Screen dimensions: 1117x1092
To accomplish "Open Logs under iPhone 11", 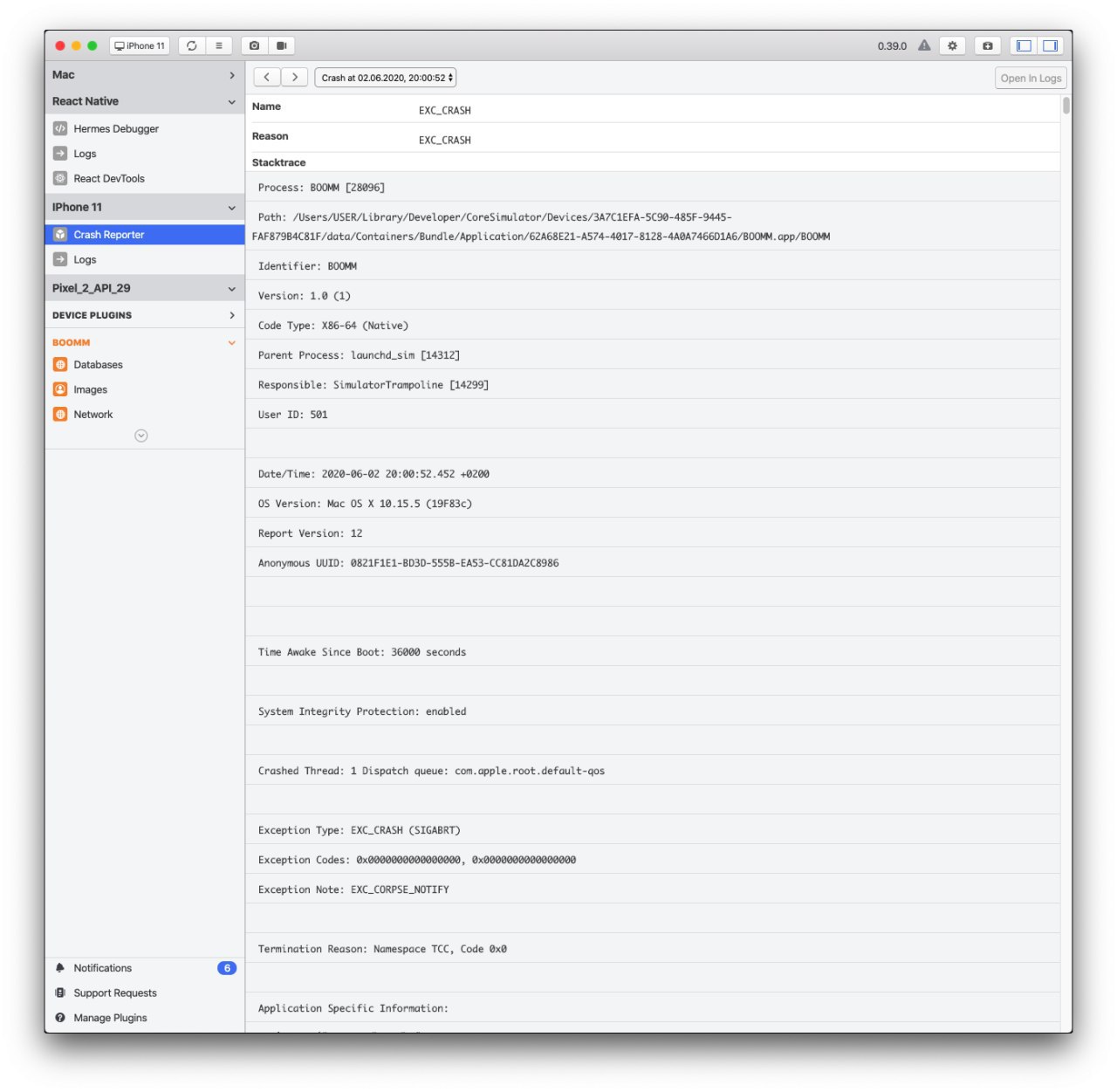I will click(145, 259).
